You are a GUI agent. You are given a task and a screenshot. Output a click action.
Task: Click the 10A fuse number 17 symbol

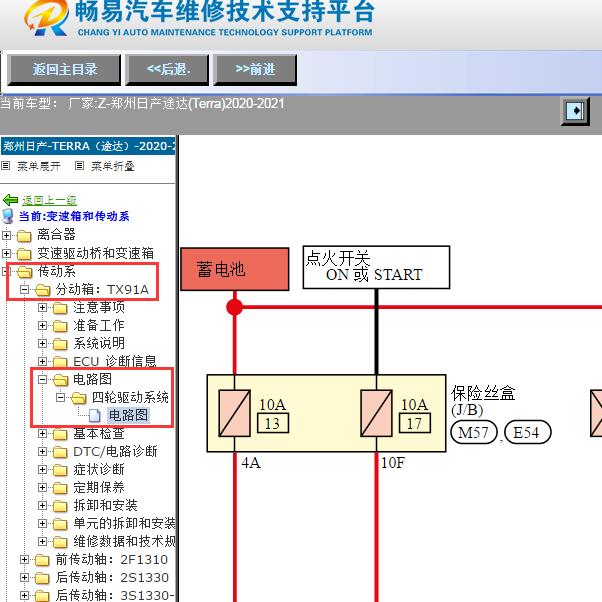click(x=376, y=413)
